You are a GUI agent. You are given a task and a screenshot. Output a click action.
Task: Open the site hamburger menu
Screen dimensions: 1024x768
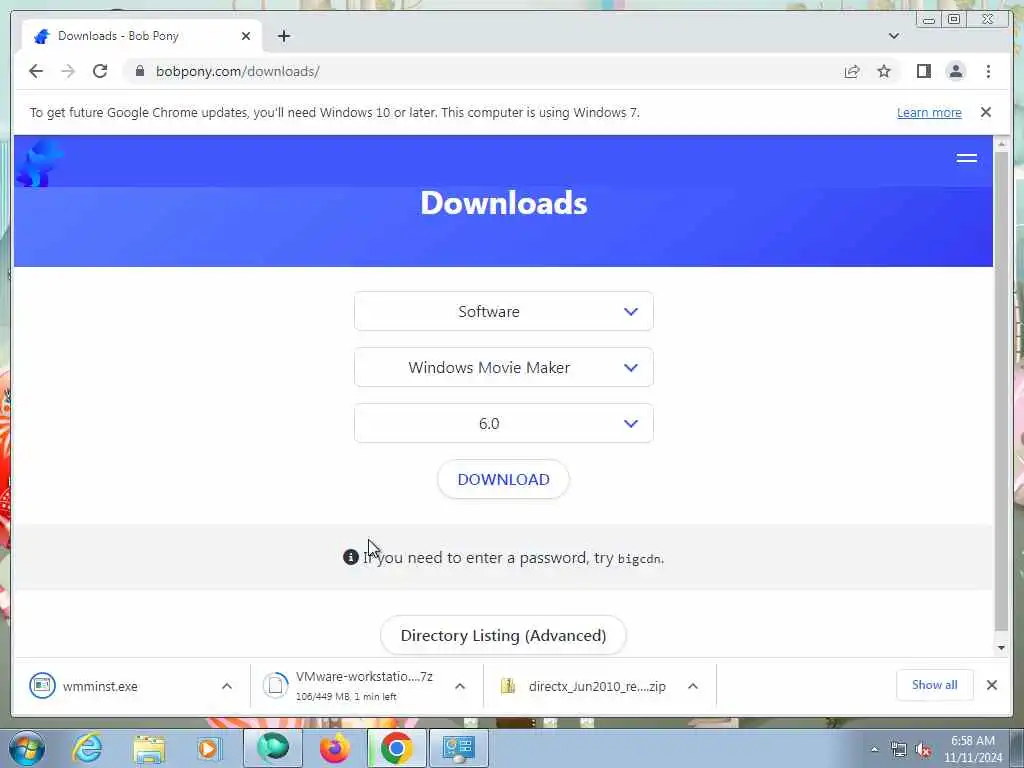(967, 158)
